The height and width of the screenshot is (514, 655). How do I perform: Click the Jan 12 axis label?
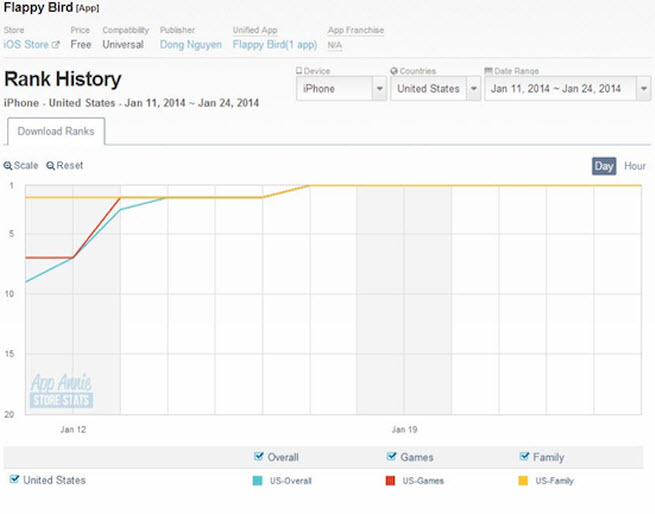tap(73, 430)
